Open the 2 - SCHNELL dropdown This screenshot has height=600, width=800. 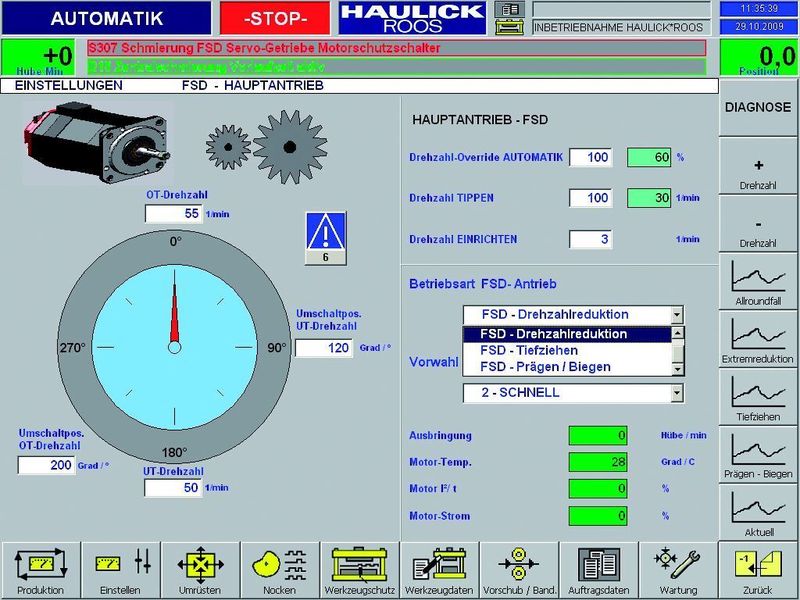tap(677, 393)
